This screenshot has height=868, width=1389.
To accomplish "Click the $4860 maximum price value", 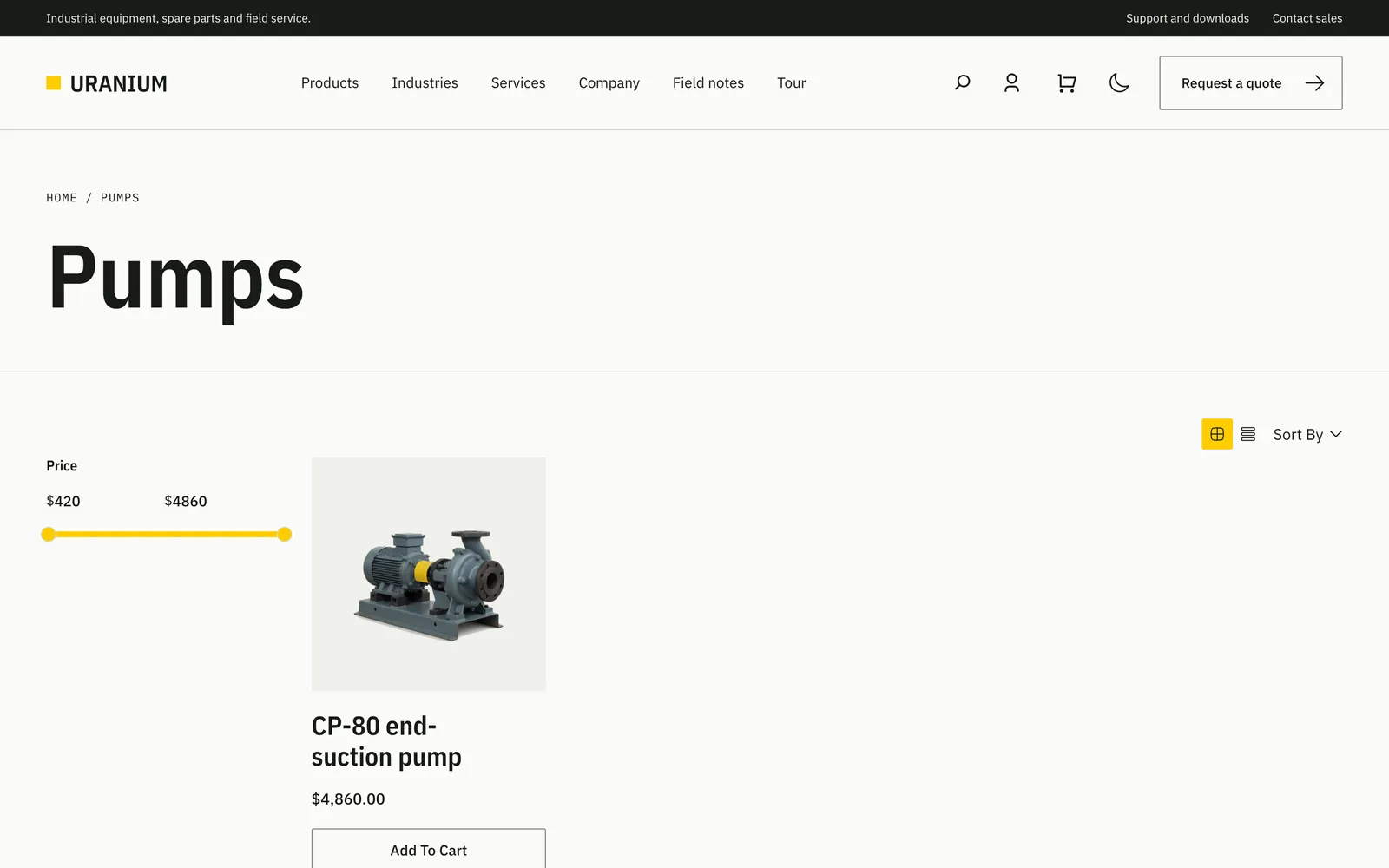I will (186, 501).
